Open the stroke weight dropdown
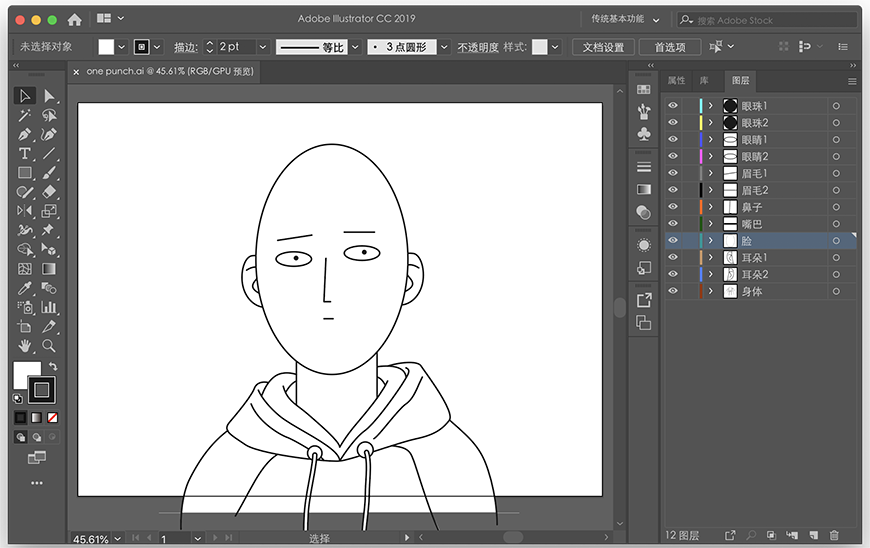Screen dimensions: 870x548 coord(263,47)
